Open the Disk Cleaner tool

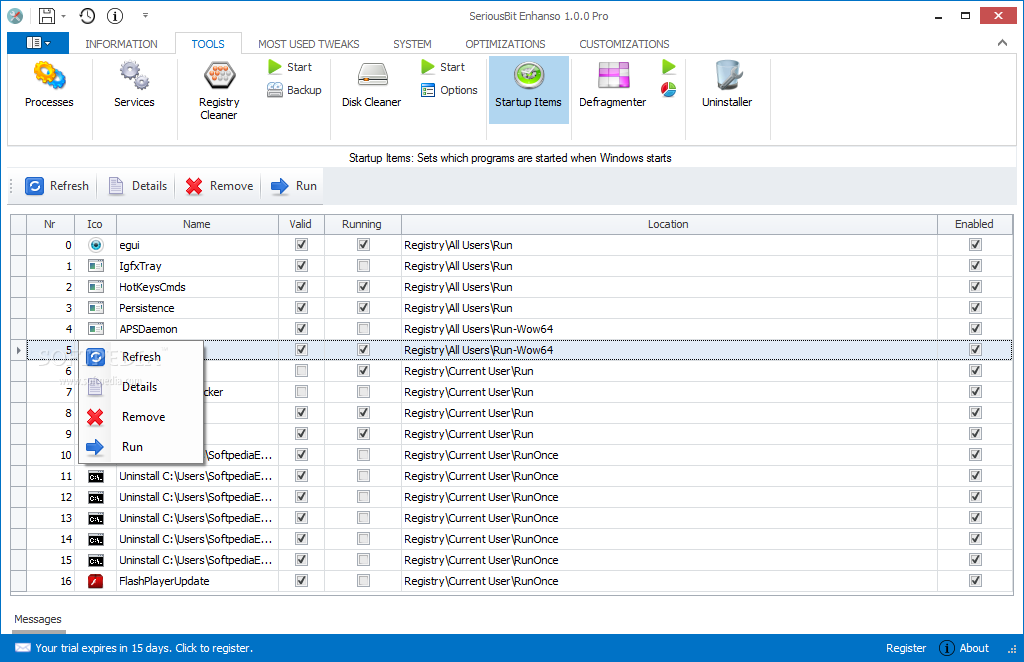point(372,84)
